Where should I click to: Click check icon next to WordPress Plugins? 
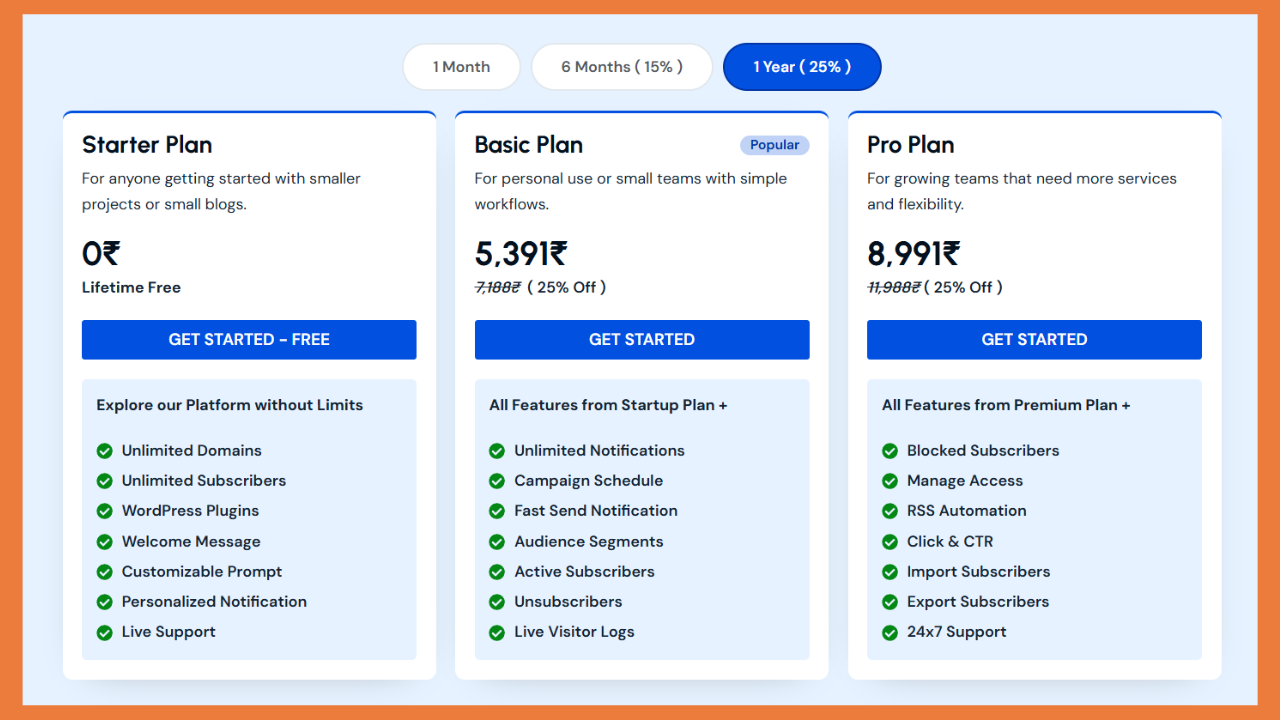[x=104, y=511]
